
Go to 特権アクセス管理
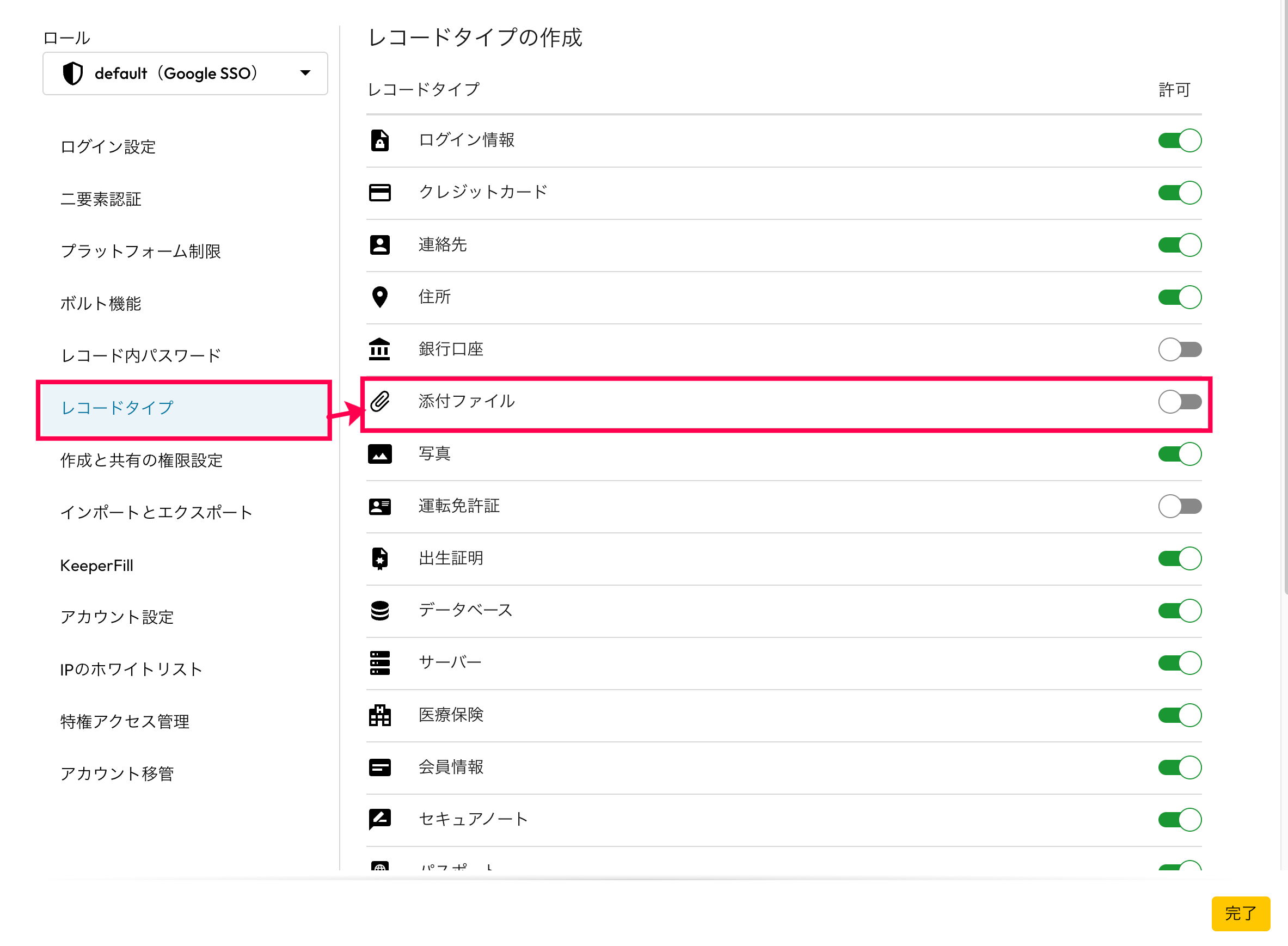(x=125, y=721)
